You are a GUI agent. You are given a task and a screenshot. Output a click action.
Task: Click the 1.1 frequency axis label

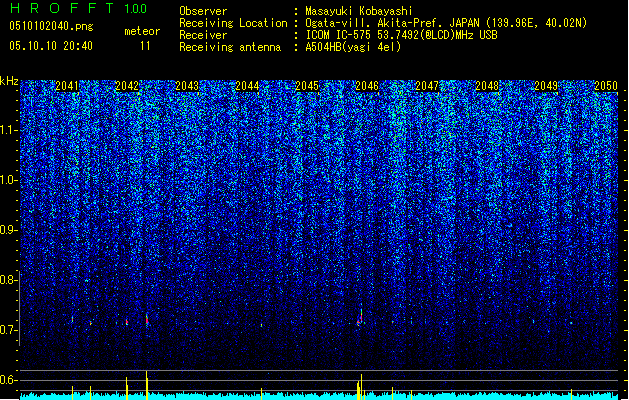click(x=9, y=130)
